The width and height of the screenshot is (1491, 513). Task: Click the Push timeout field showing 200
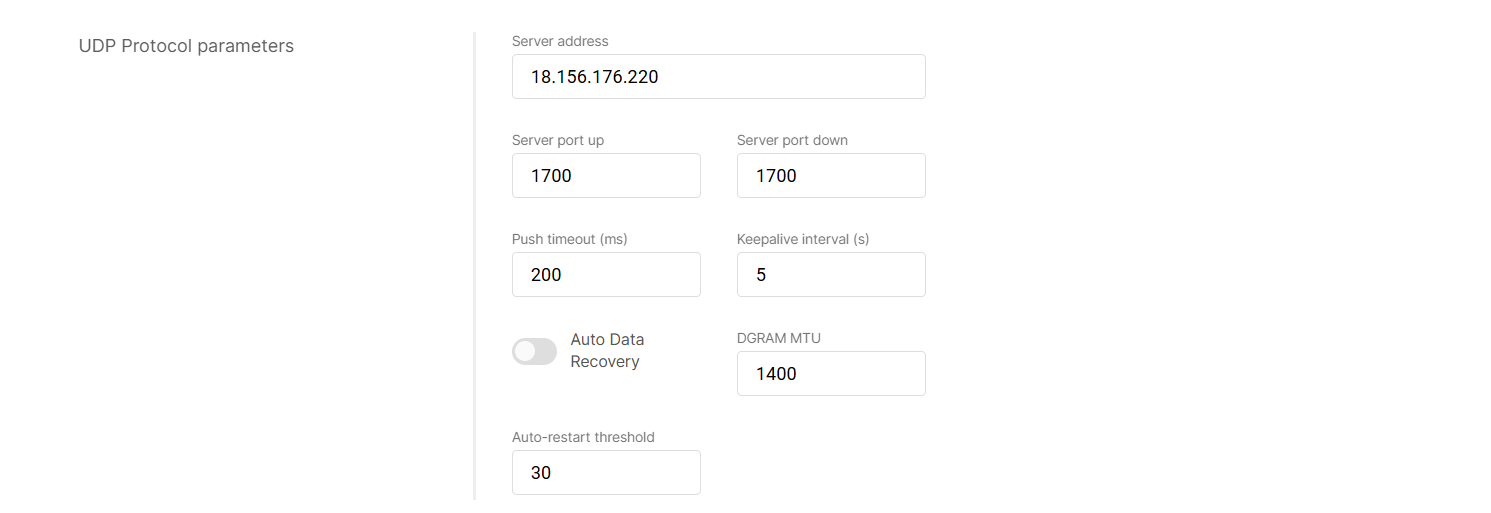click(x=606, y=274)
